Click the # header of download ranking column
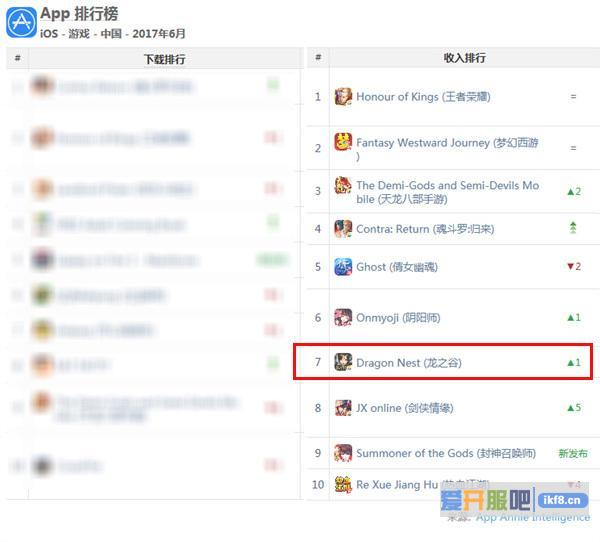Viewport: 600px width, 542px height. point(18,58)
